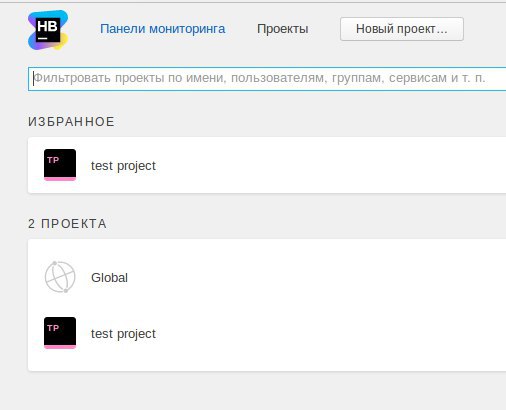Click the Избранное section heading
Image resolution: width=506 pixels, height=410 pixels.
point(71,122)
